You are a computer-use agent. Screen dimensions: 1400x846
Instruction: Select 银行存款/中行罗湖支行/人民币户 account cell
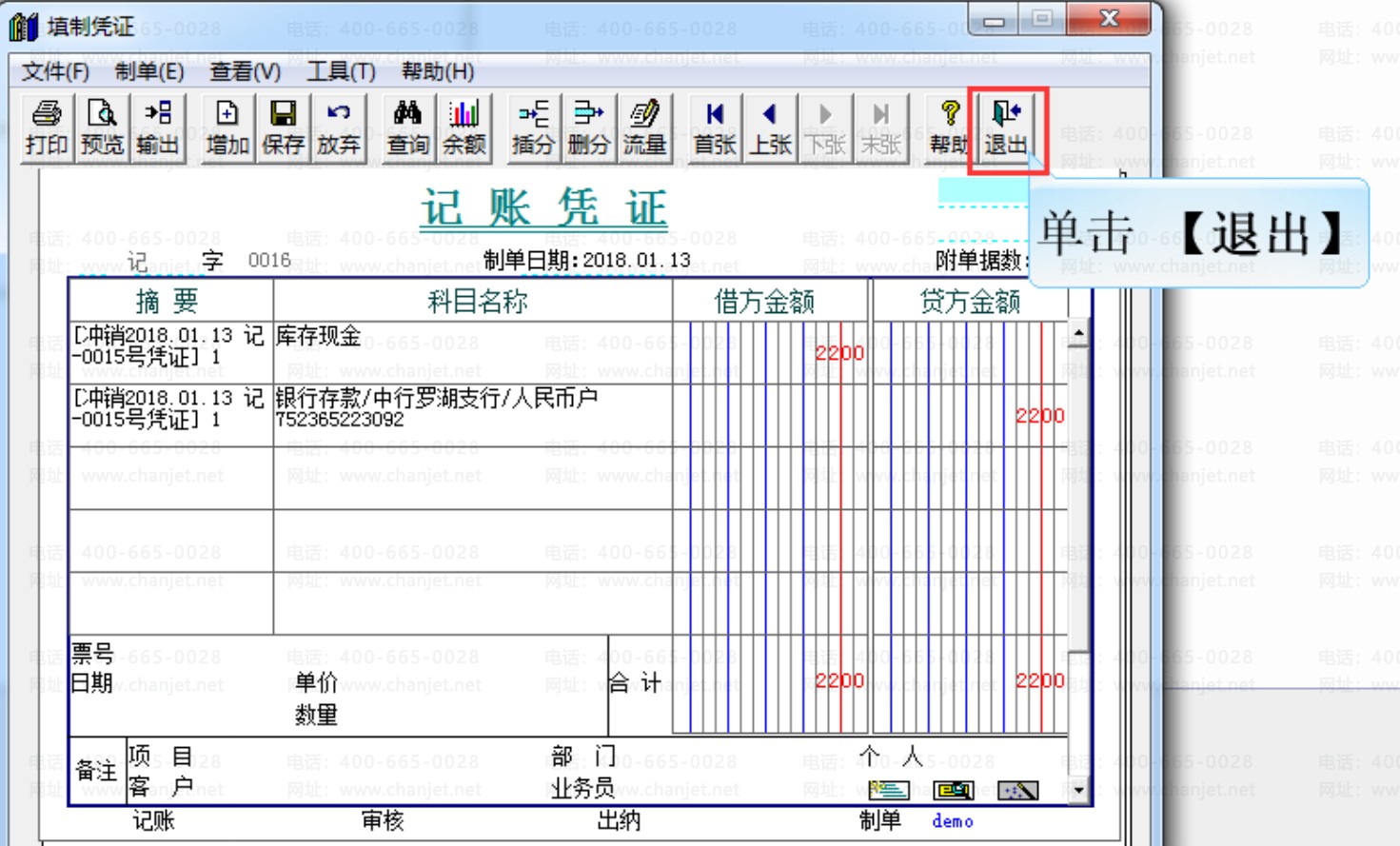(472, 415)
